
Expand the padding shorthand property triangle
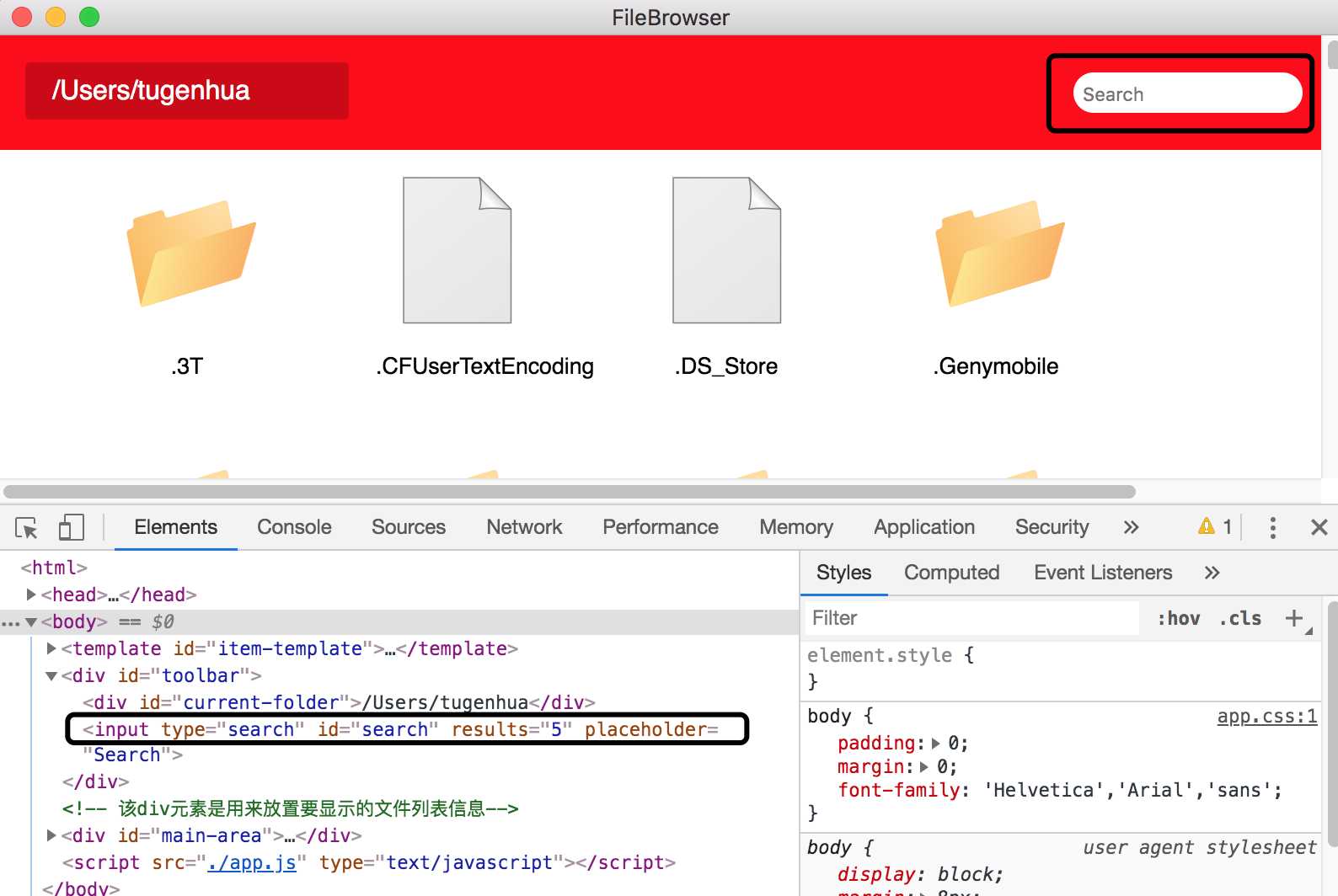tap(935, 743)
